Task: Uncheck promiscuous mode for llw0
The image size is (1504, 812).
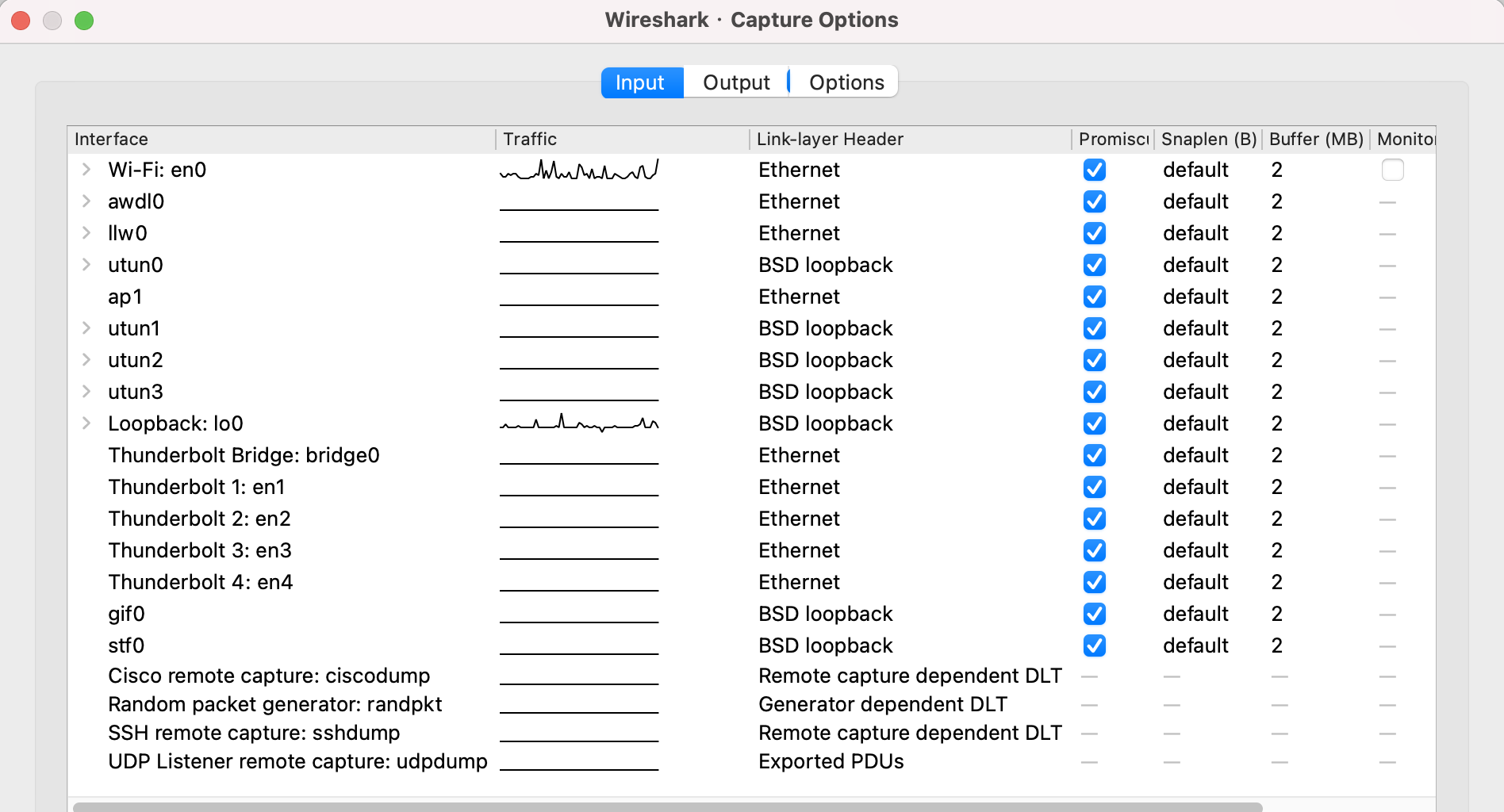Action: 1095,233
